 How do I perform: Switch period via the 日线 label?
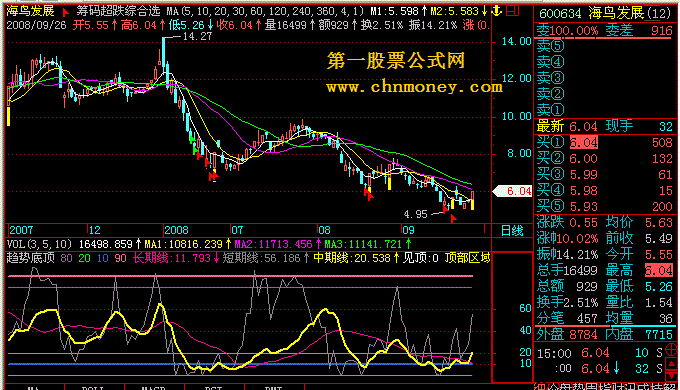pos(512,230)
